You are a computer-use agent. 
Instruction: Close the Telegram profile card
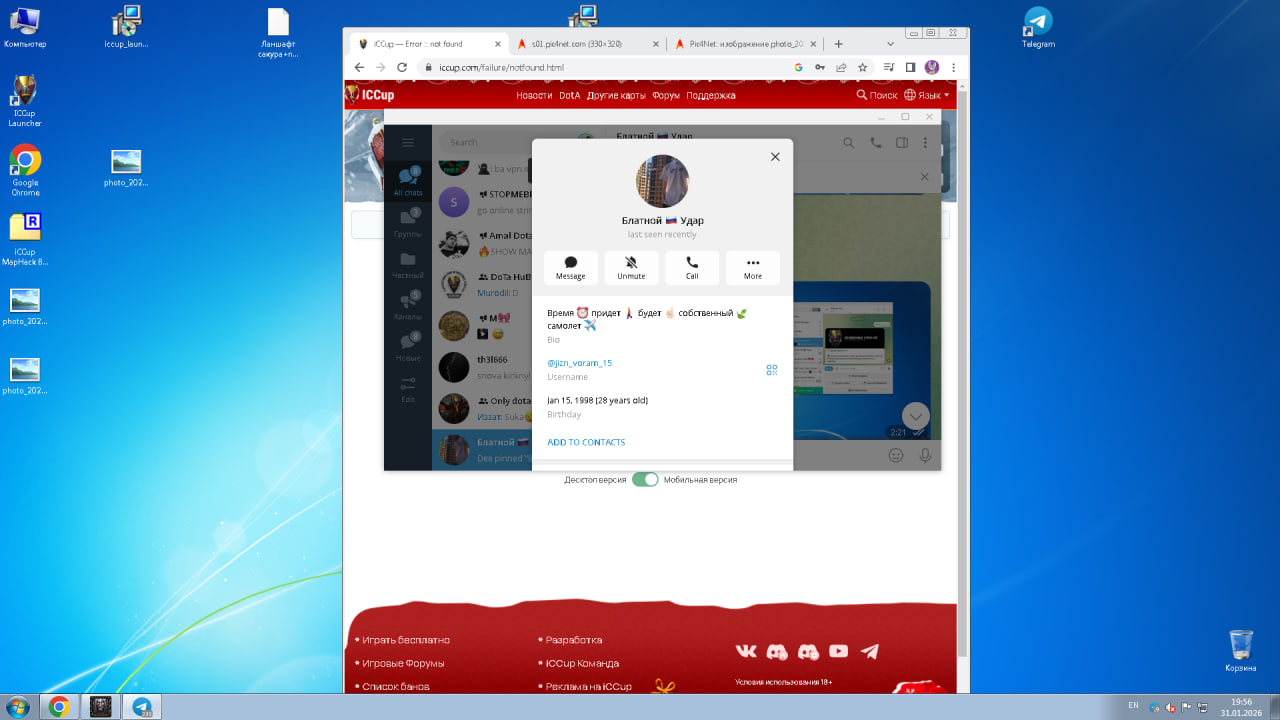pos(775,156)
